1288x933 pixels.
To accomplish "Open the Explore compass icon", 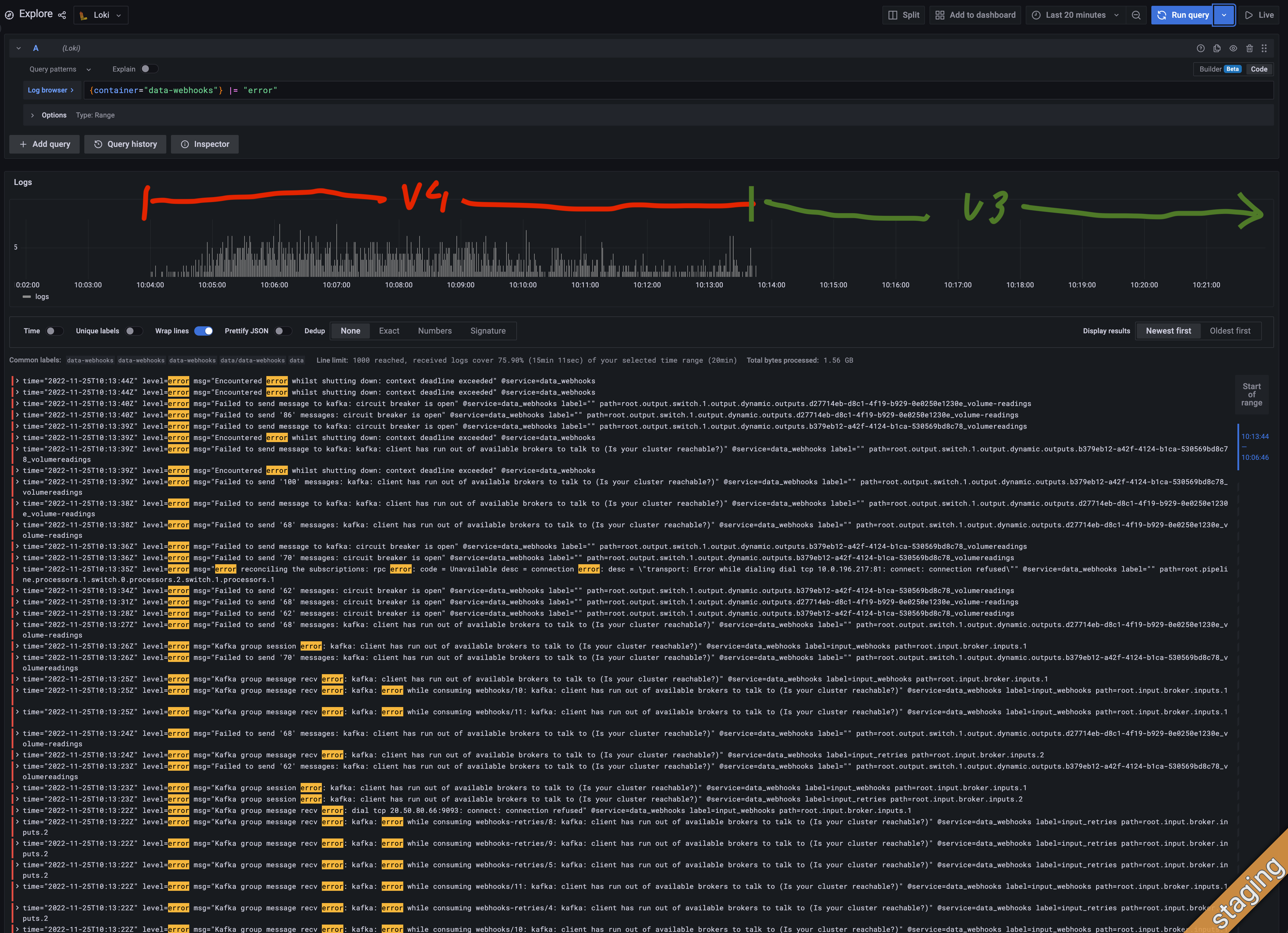I will [x=9, y=15].
